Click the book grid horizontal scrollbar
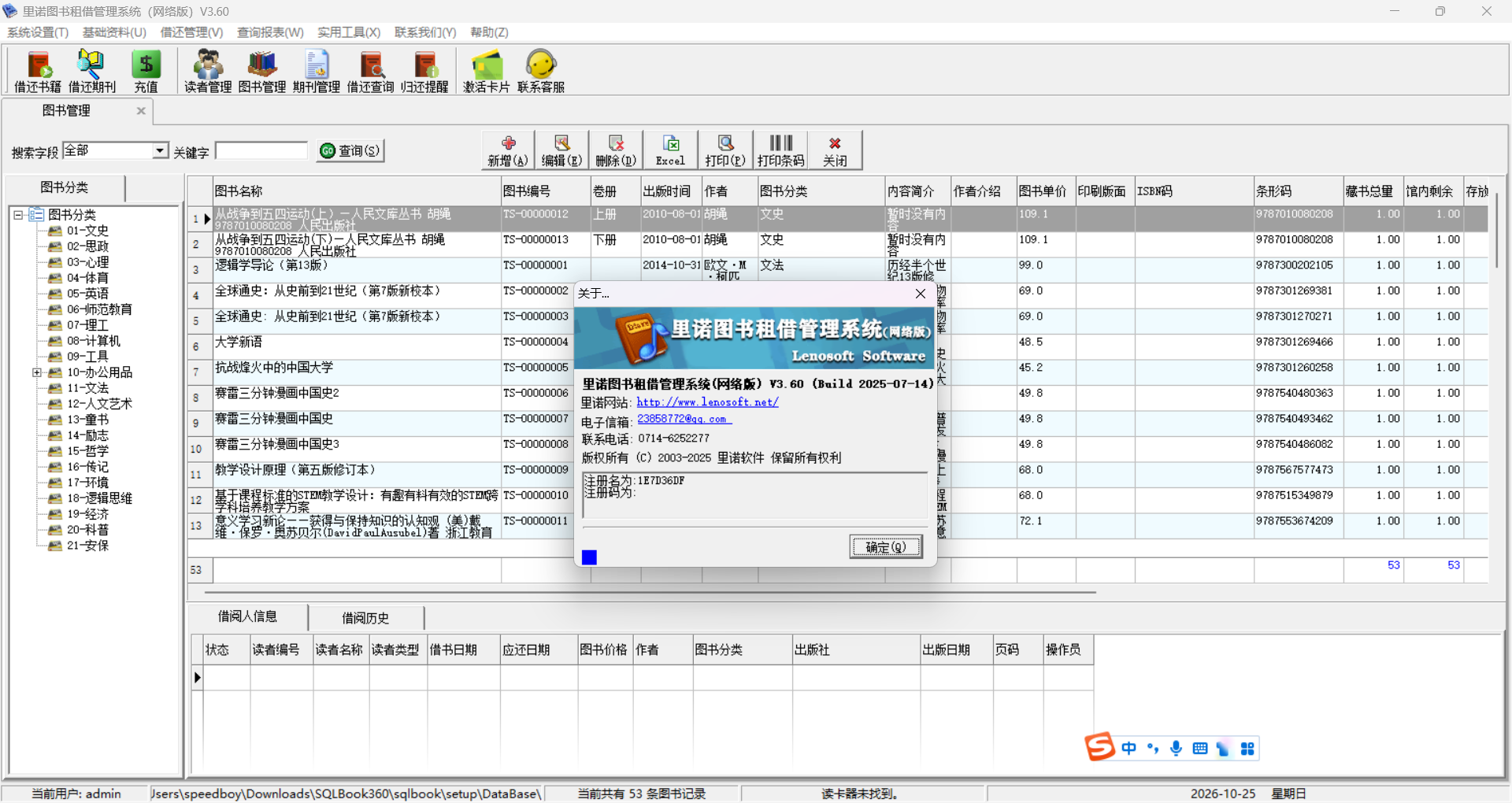1512x803 pixels. tap(650, 591)
